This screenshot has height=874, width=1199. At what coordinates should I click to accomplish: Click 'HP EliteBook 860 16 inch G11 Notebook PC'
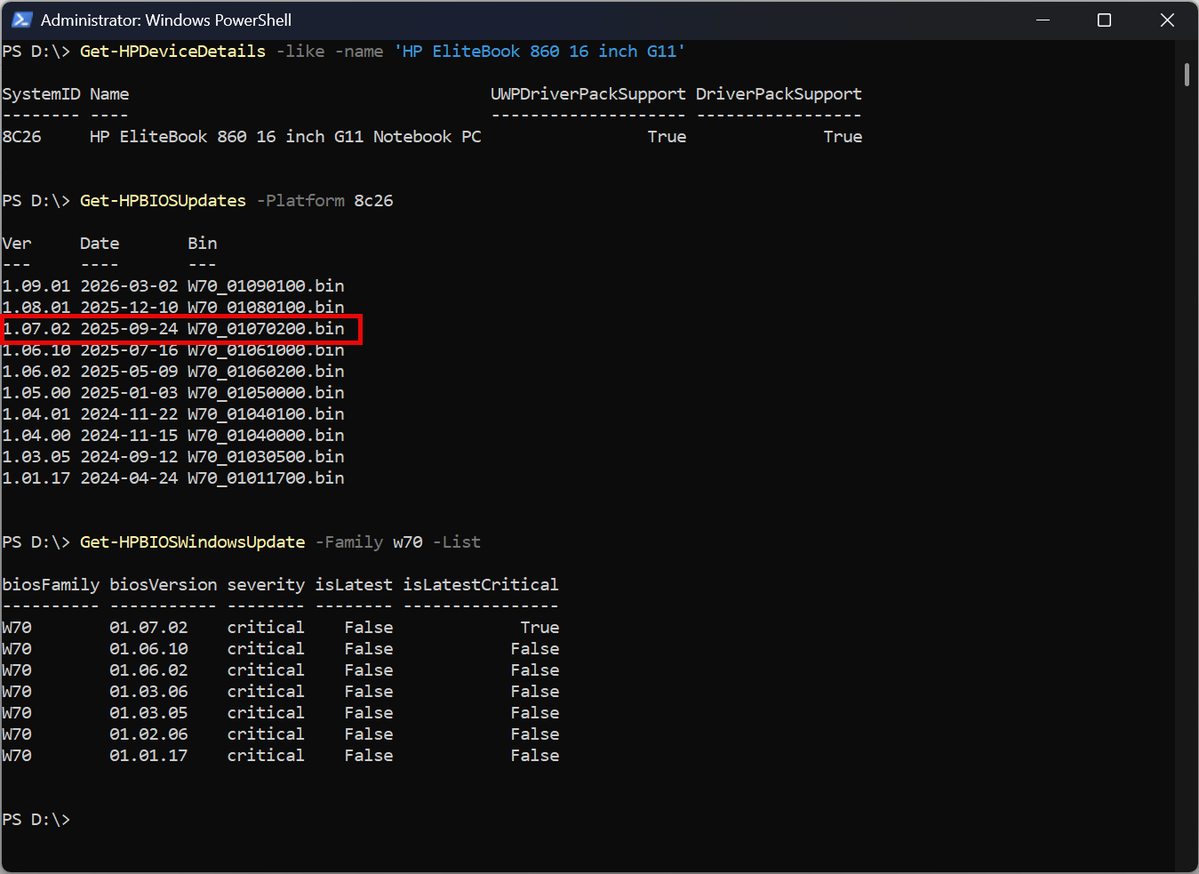tap(285, 137)
